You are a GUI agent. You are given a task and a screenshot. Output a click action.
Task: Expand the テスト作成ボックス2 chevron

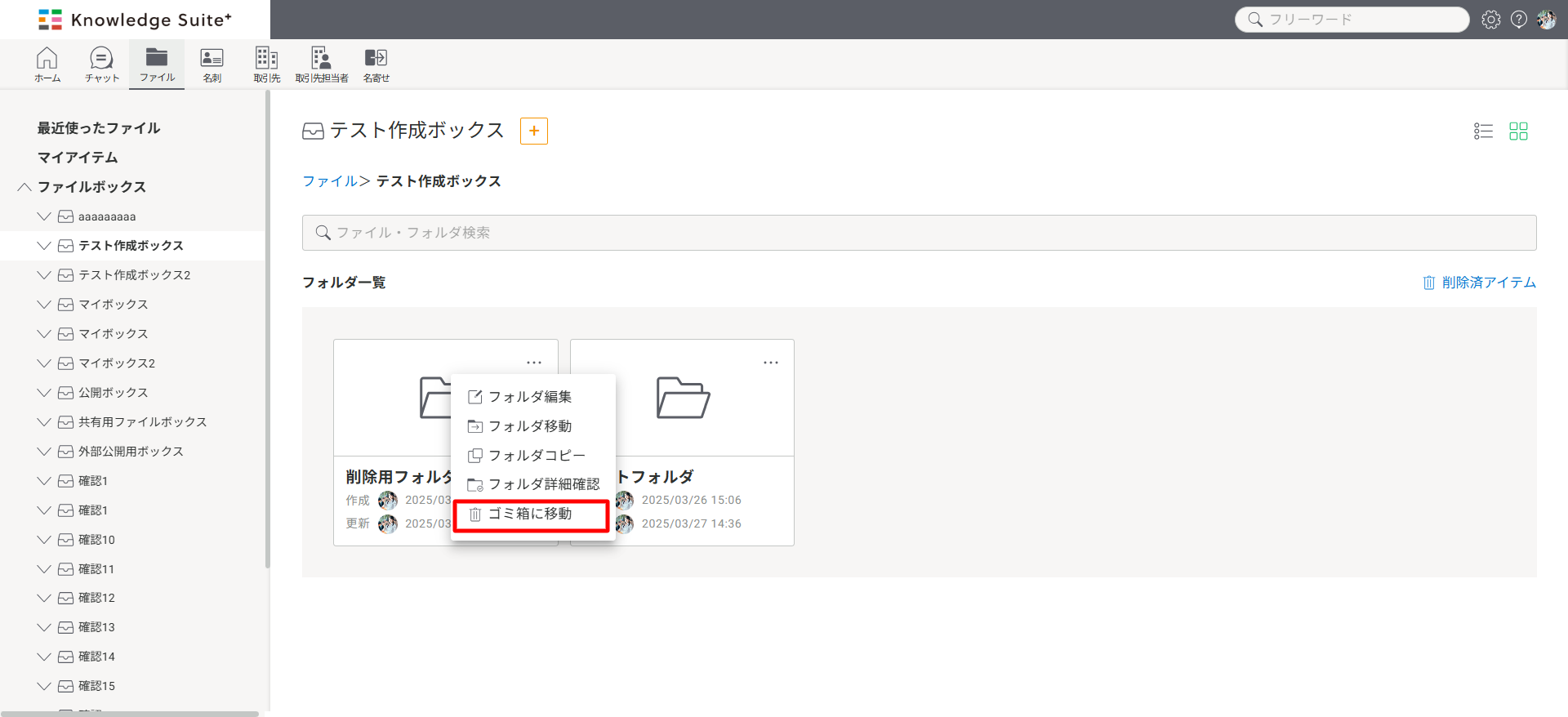pos(44,275)
